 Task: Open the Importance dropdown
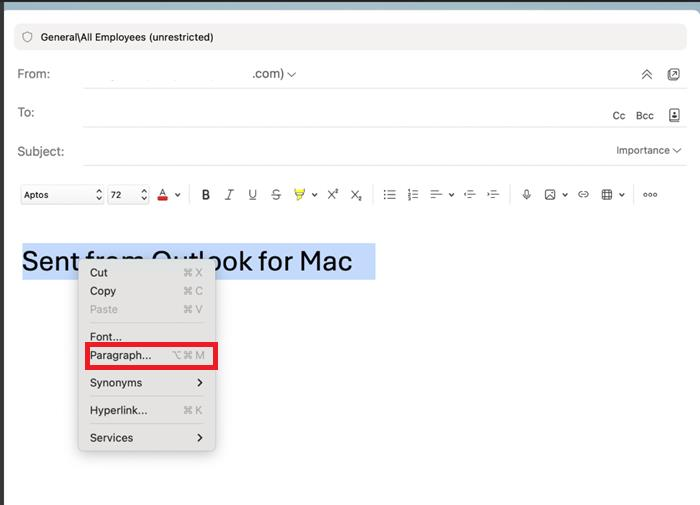648,150
